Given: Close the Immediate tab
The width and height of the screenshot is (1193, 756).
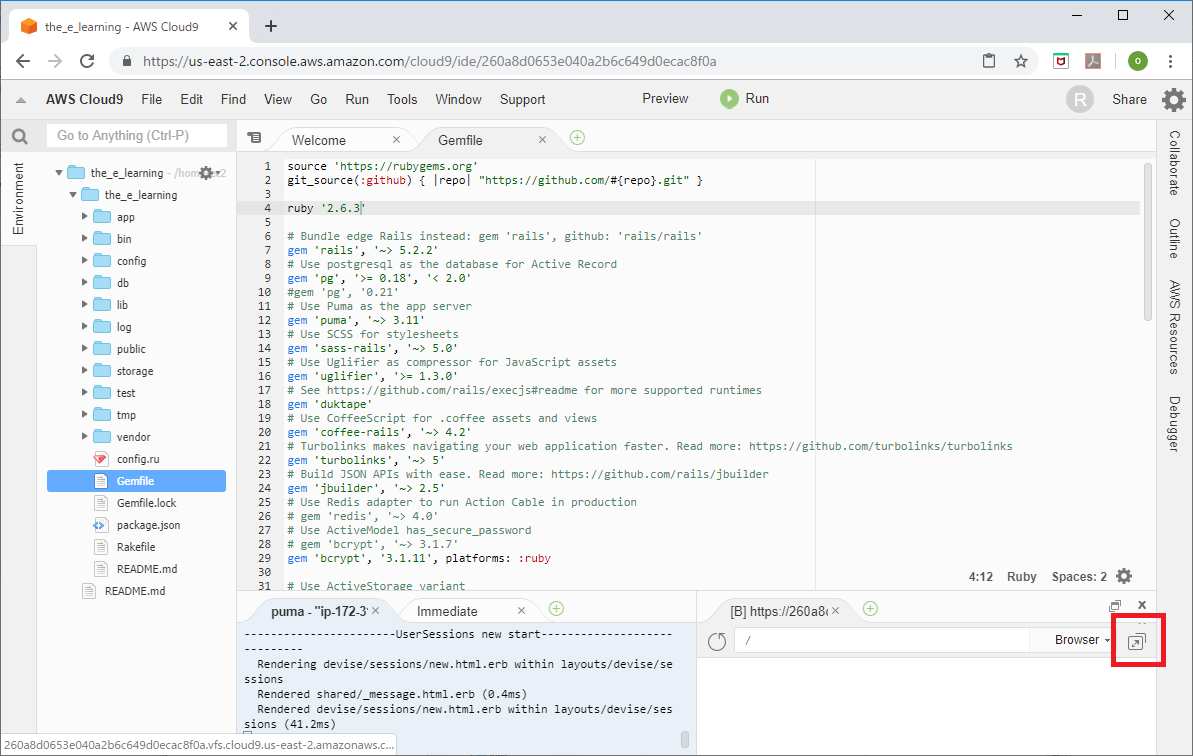Looking at the screenshot, I should (x=521, y=611).
